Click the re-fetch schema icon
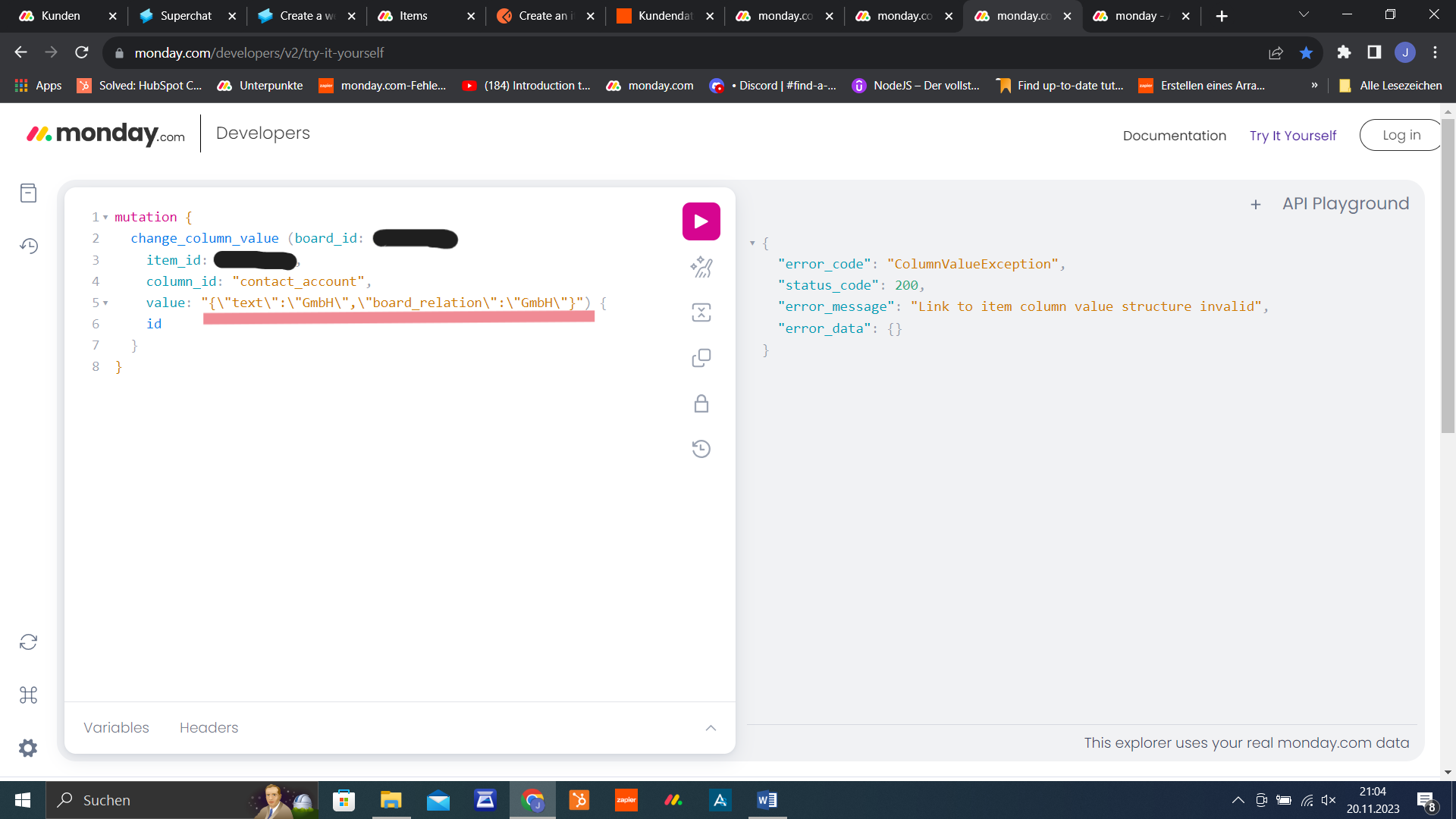Screen dimensions: 1456x819 coord(28,642)
